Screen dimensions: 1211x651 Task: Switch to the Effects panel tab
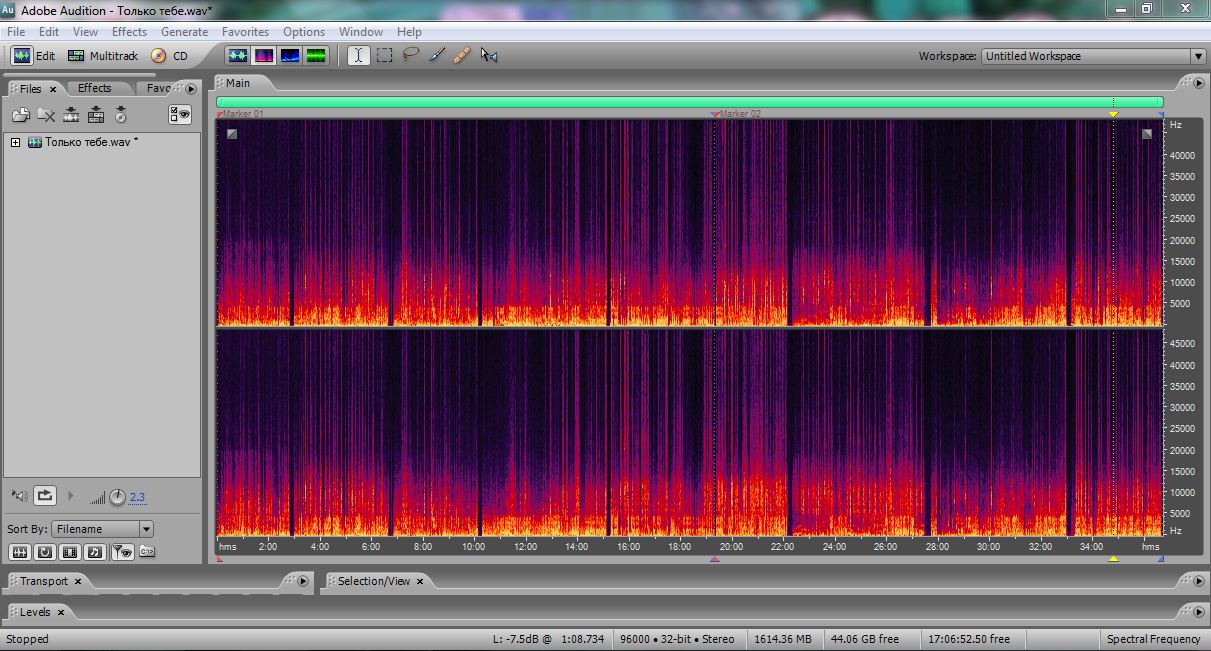point(95,88)
